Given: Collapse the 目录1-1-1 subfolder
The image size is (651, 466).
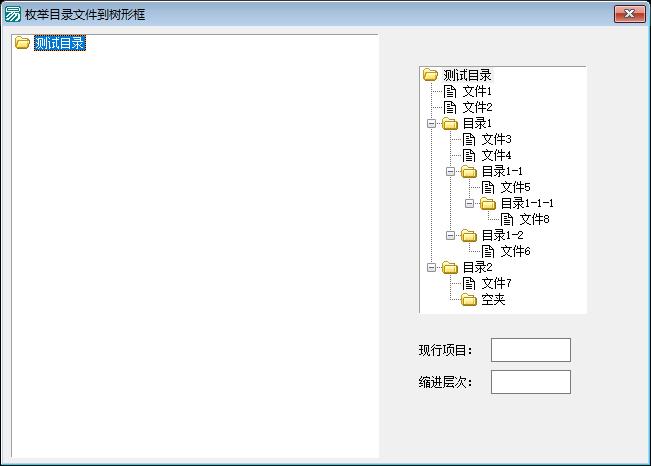Looking at the screenshot, I should tap(469, 204).
